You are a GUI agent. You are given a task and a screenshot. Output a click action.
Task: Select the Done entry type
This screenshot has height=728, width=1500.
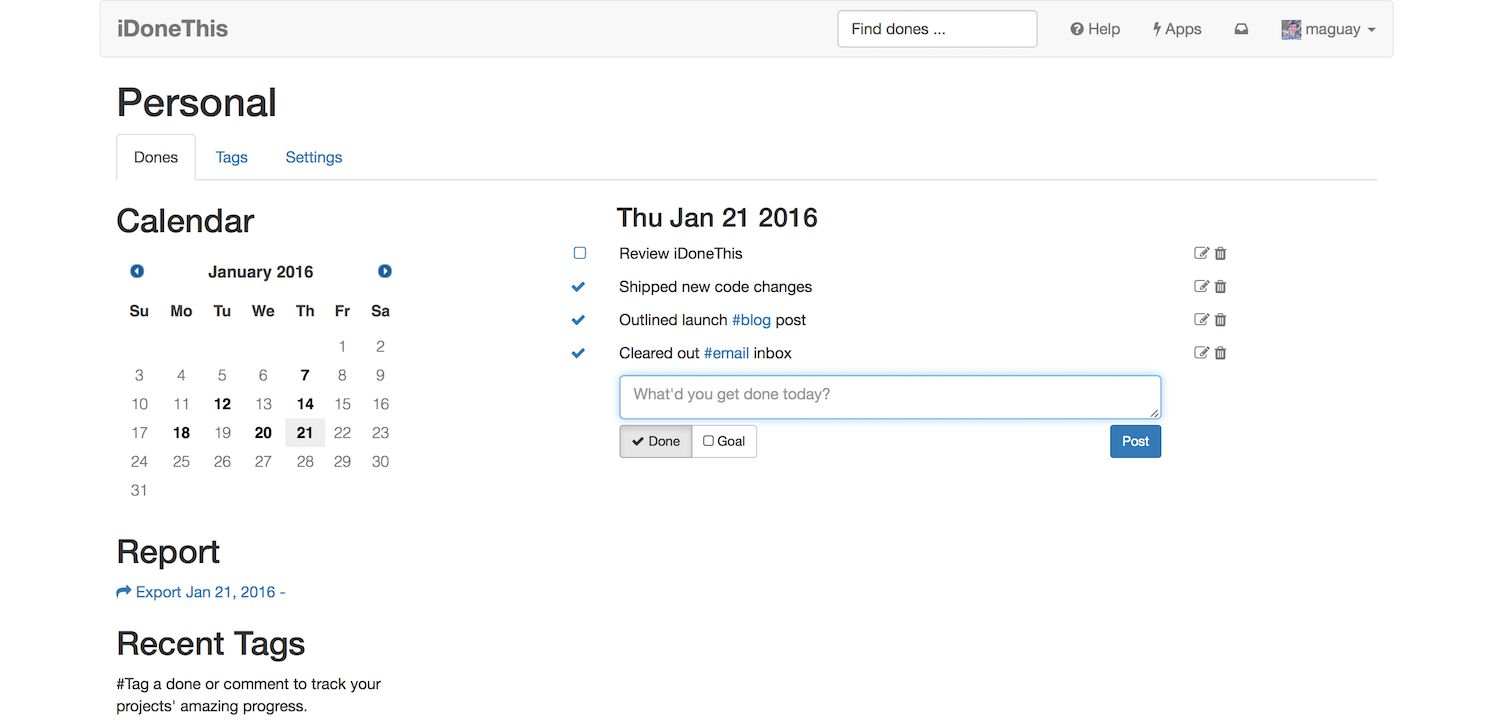(x=656, y=441)
